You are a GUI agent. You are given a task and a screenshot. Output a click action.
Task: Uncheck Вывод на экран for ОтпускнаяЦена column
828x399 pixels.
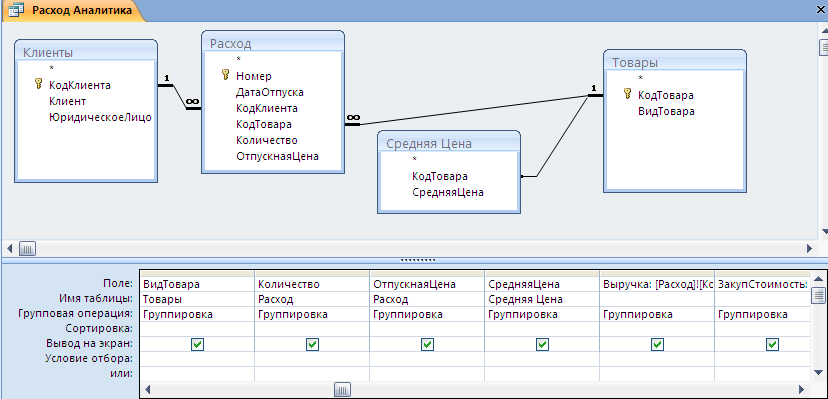pyautogui.click(x=427, y=344)
